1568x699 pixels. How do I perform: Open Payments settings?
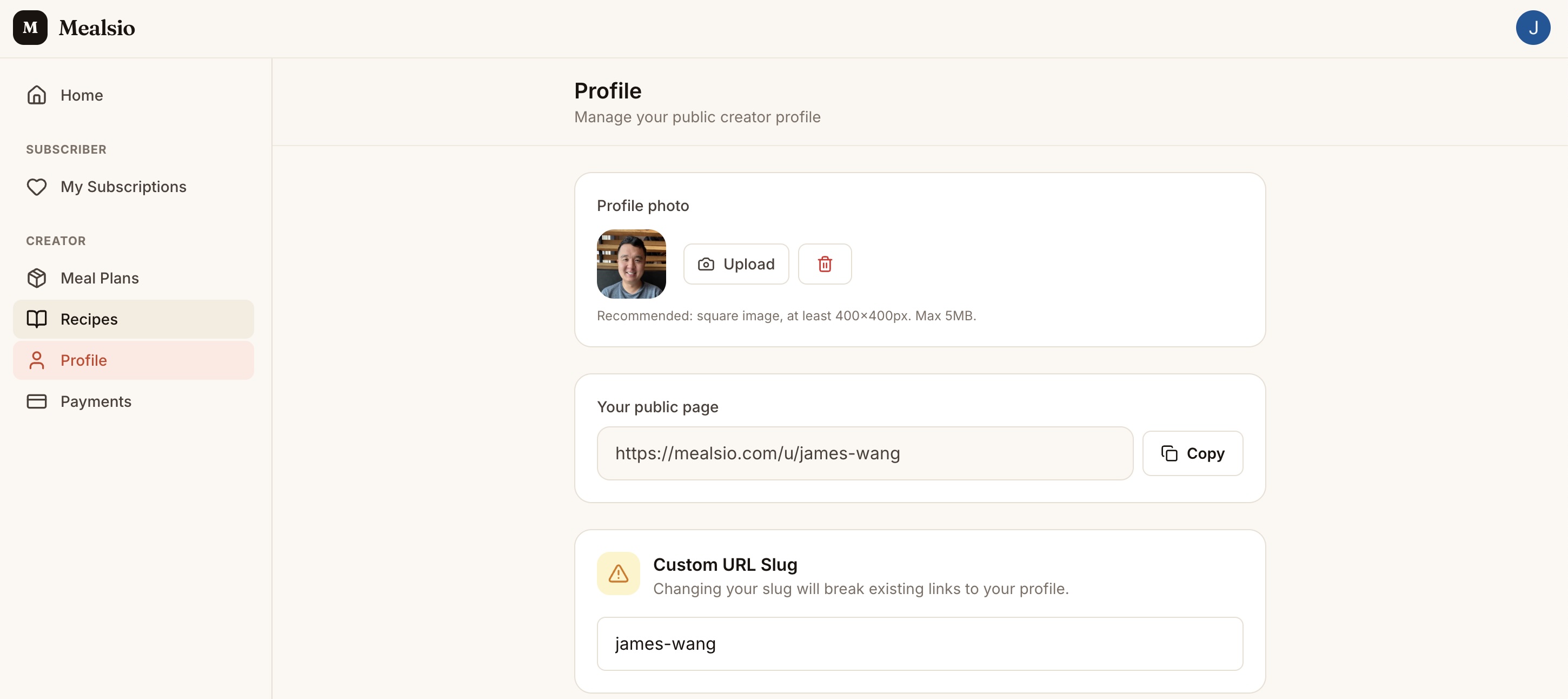pyautogui.click(x=134, y=401)
